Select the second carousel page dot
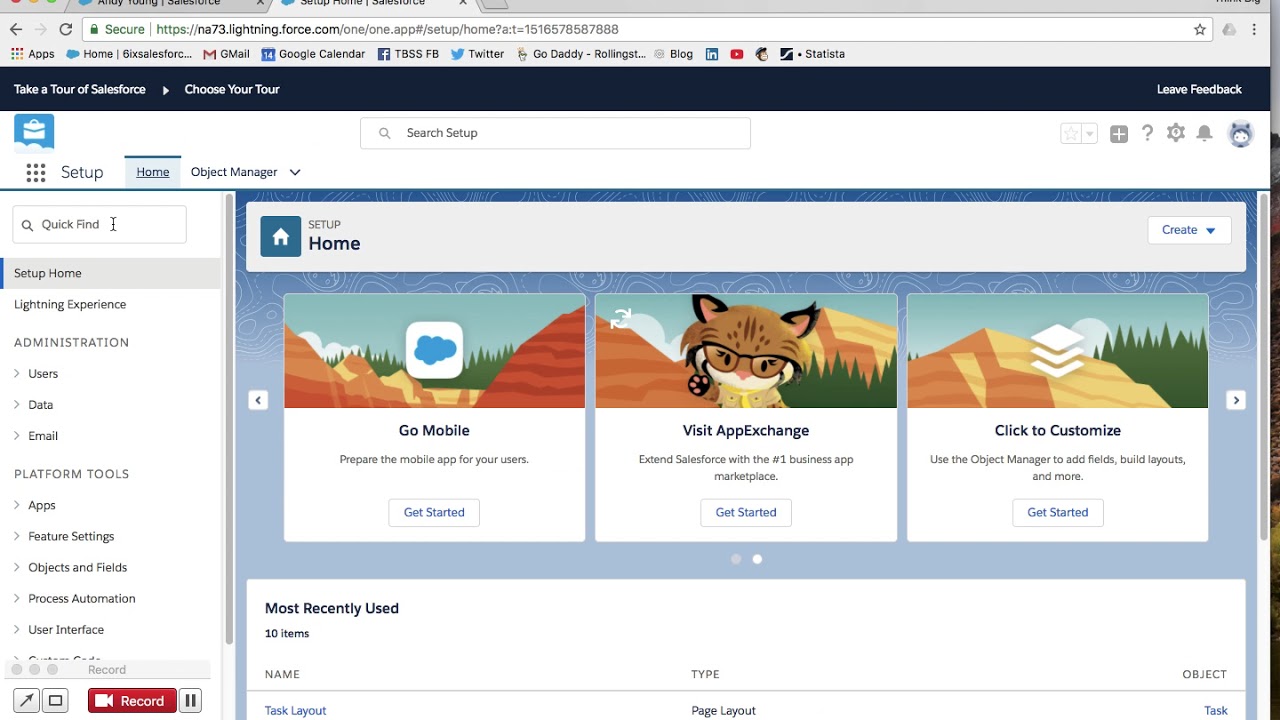1280x720 pixels. tap(757, 559)
